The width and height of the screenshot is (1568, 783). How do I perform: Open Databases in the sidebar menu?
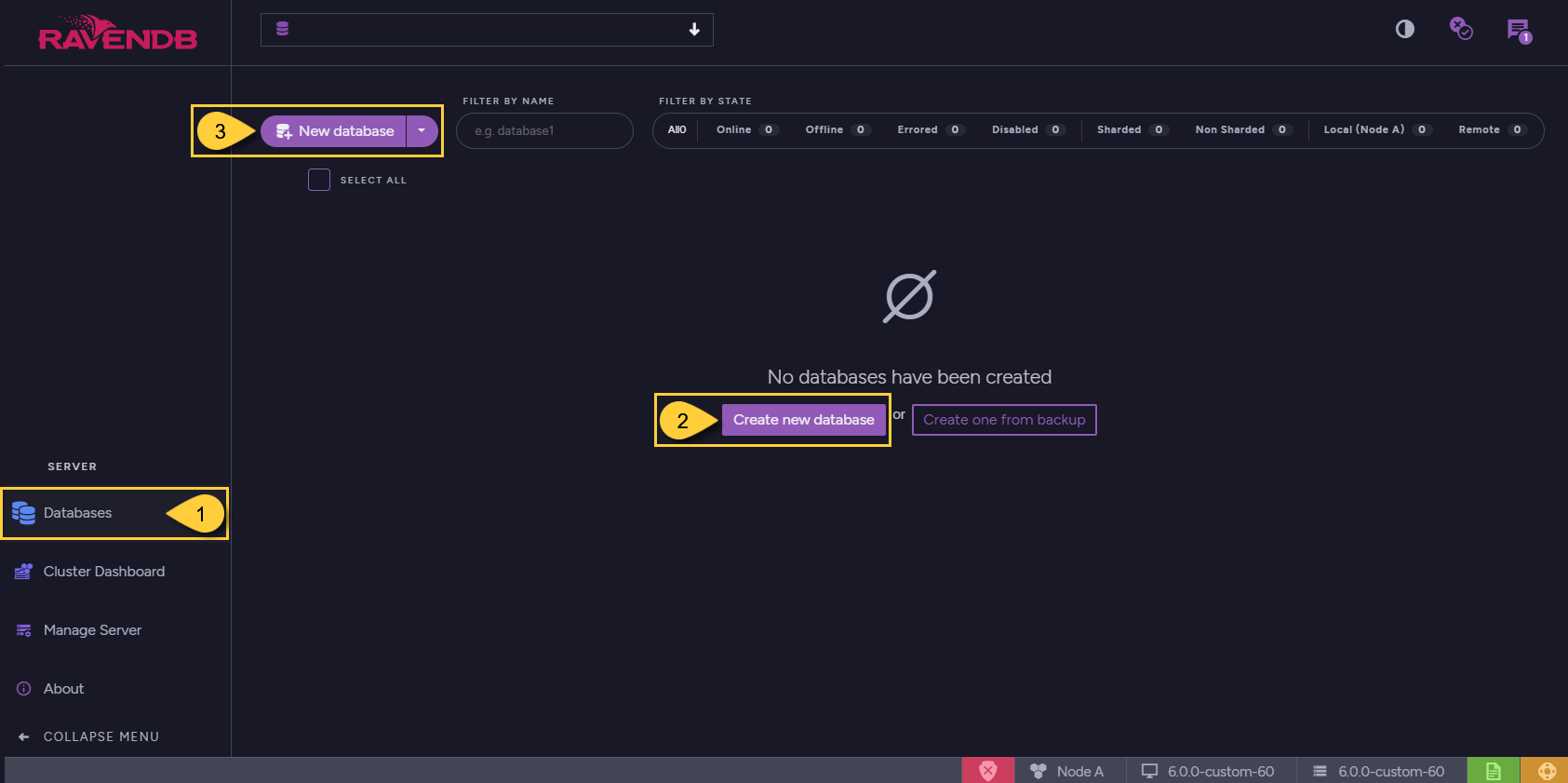point(114,513)
